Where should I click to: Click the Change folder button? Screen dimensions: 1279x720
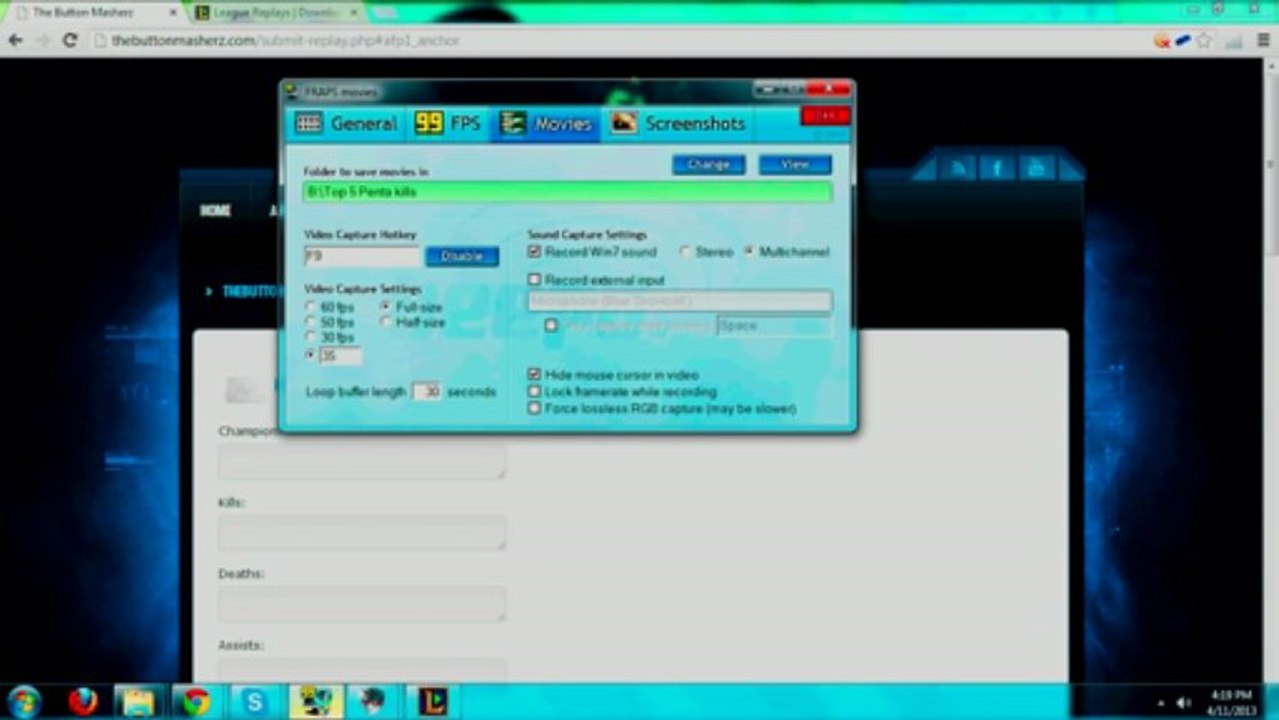(x=708, y=164)
